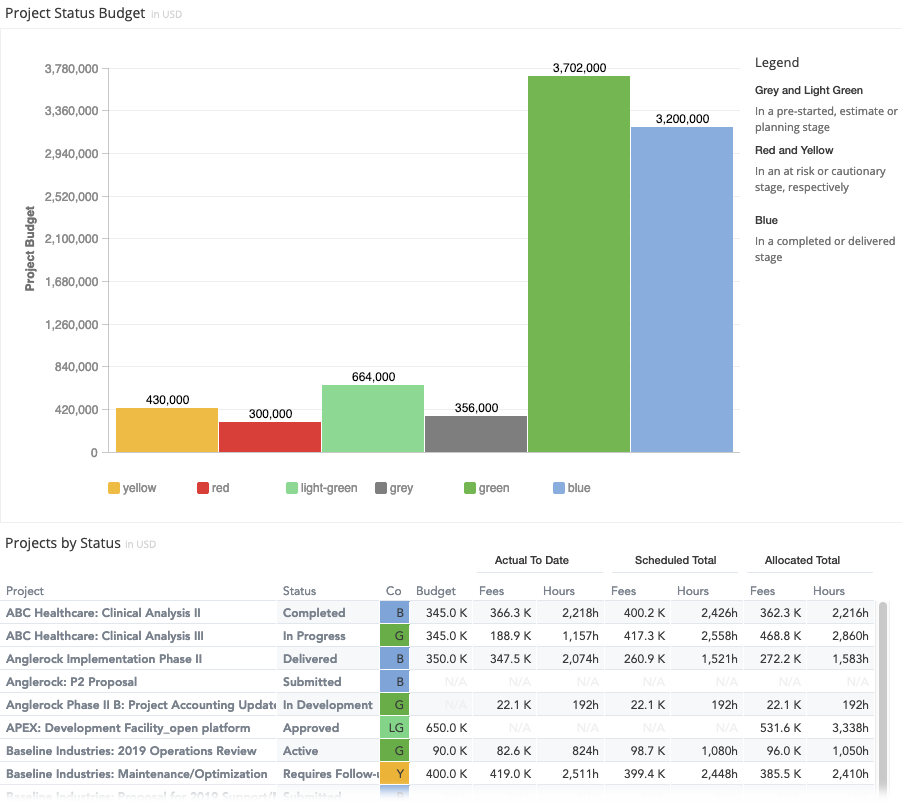Click the Allocated Total column group header

tap(802, 560)
